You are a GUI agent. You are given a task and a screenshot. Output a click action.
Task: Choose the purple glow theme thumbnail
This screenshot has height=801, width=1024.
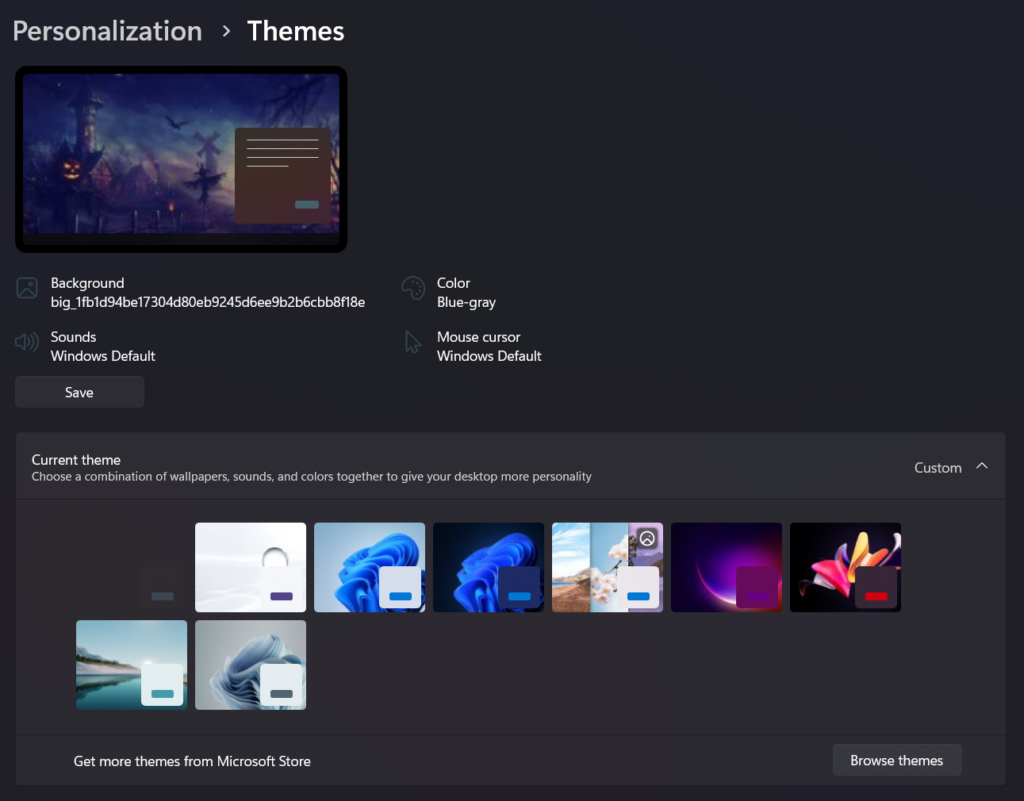click(x=726, y=567)
